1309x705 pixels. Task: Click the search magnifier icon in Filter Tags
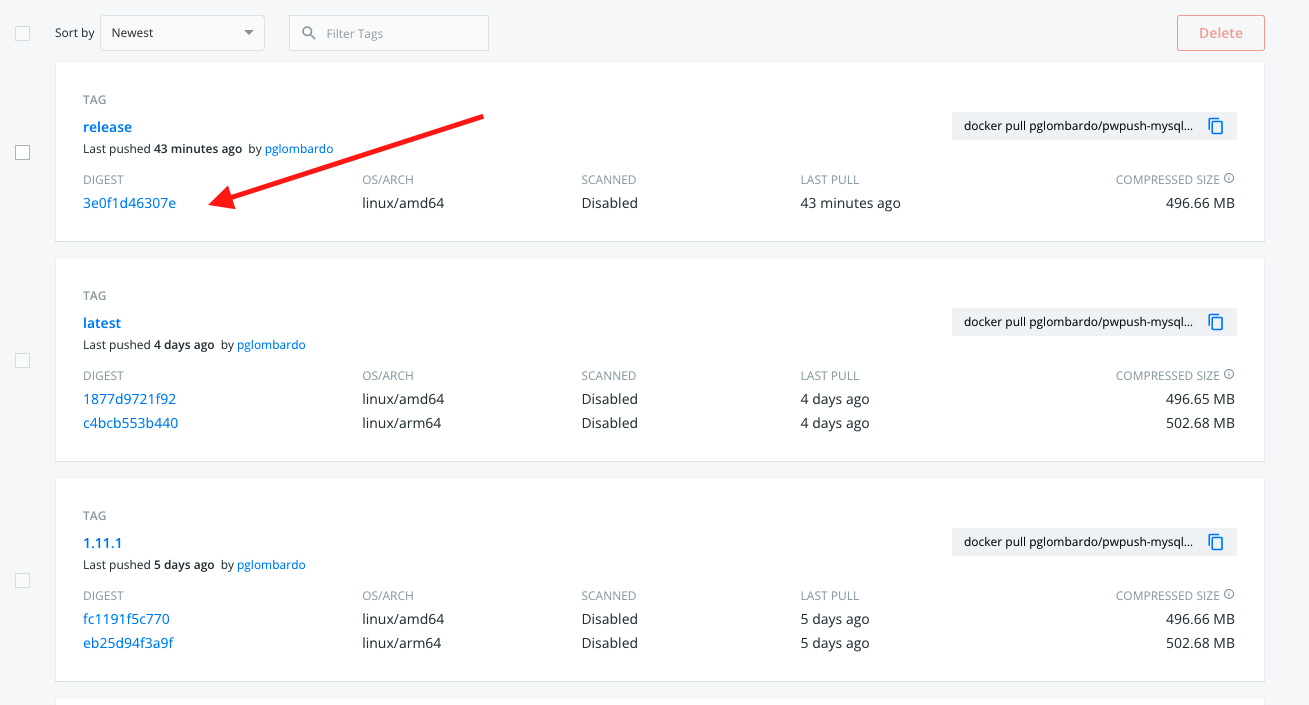(309, 33)
